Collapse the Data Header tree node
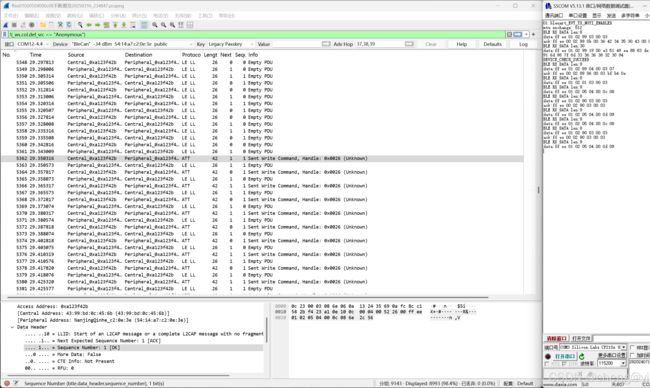Screen dimensions: 650x388 [12, 327]
